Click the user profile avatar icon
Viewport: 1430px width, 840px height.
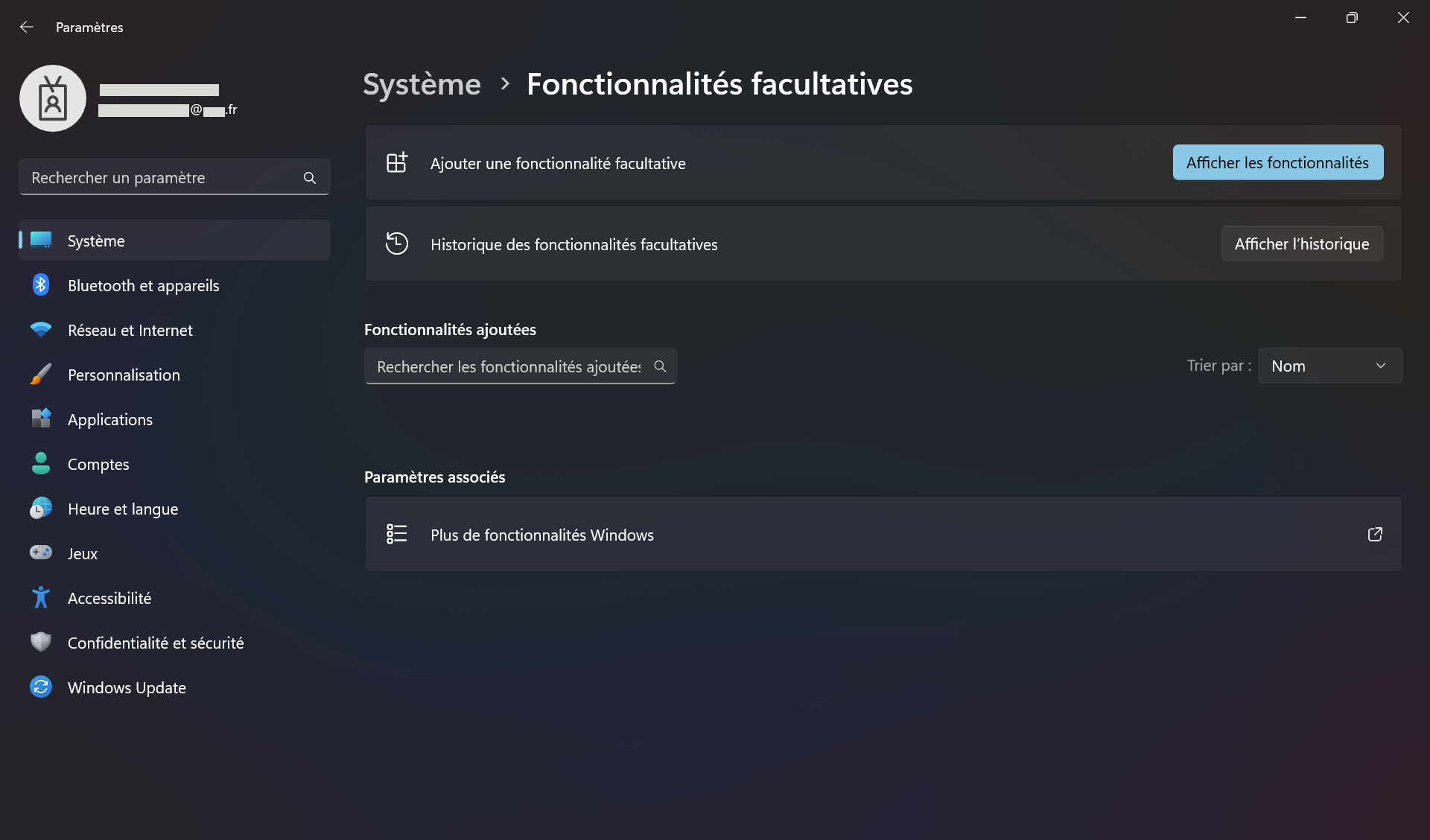coord(53,98)
